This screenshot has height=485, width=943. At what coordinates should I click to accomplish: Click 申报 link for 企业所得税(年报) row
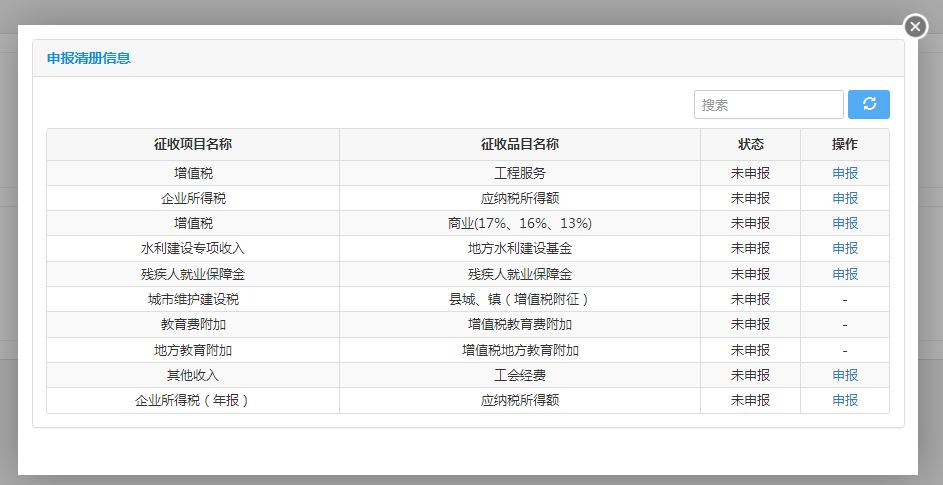(845, 400)
